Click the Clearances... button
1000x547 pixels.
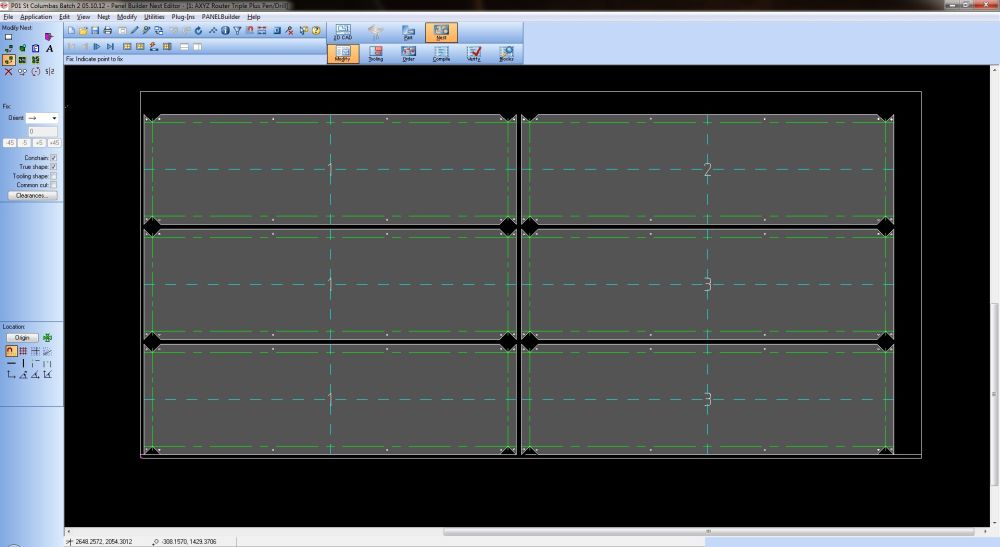pyautogui.click(x=31, y=196)
